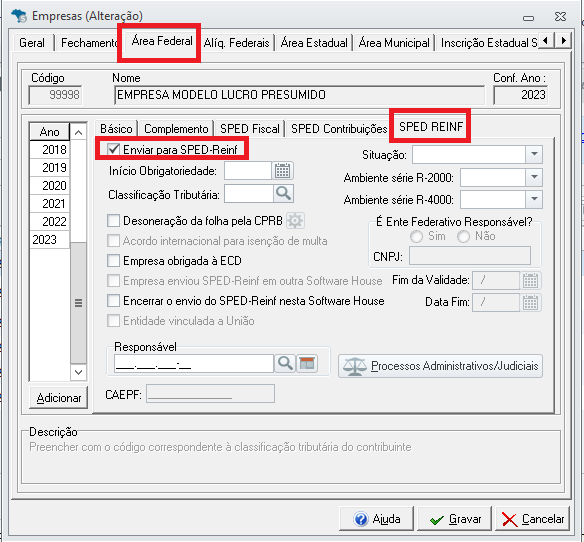Switch to the SPED Contribuições tab
Screen dimensions: 584x542
(339, 129)
